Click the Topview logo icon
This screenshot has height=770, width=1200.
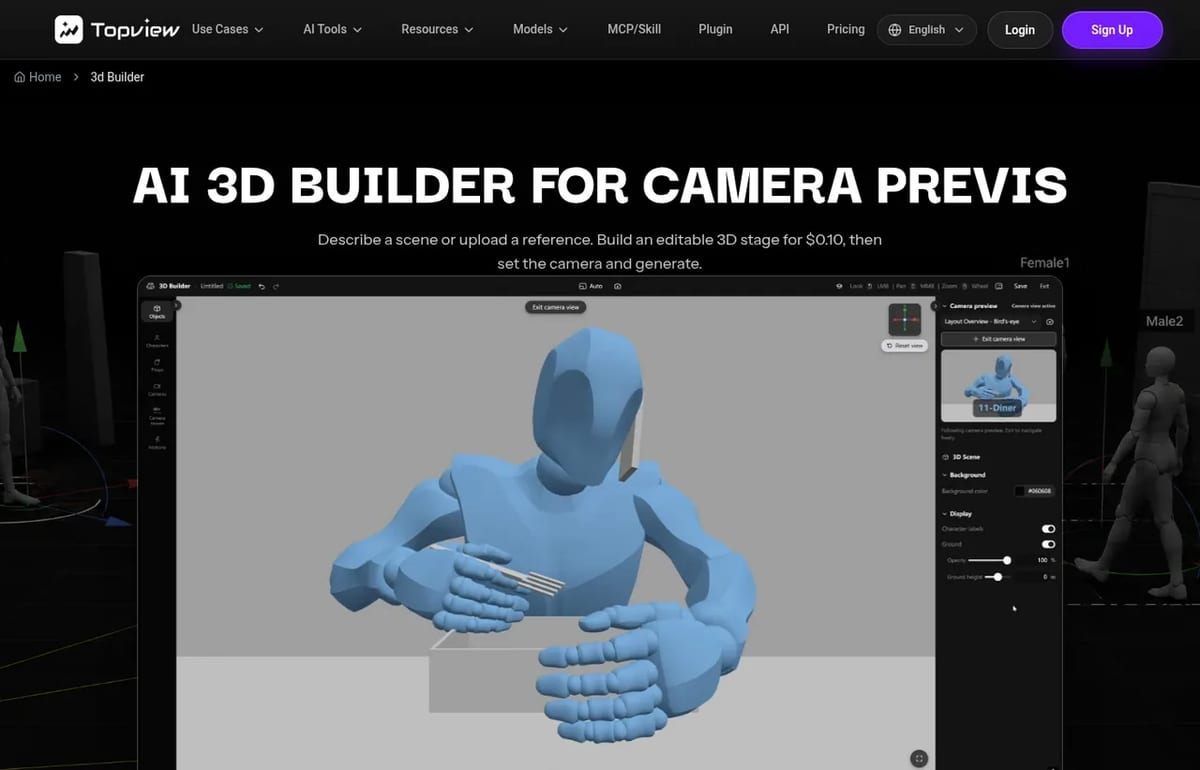pos(69,30)
